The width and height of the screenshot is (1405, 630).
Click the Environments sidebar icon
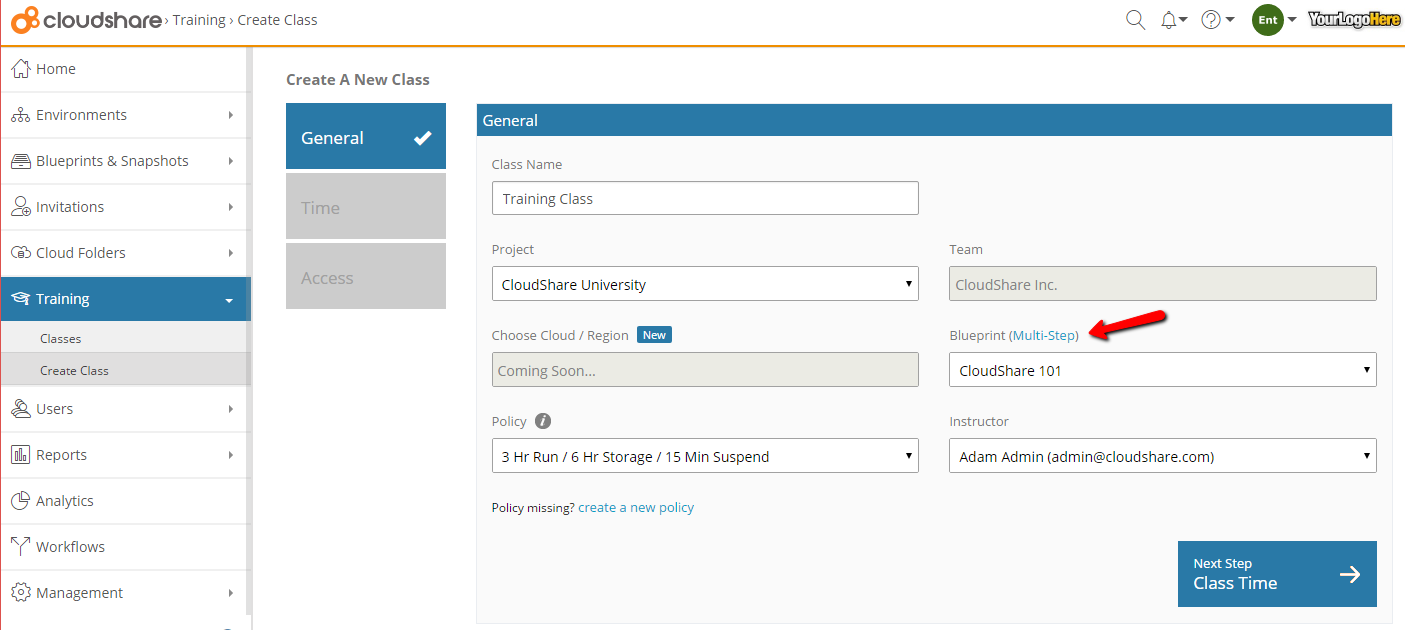click(x=20, y=115)
